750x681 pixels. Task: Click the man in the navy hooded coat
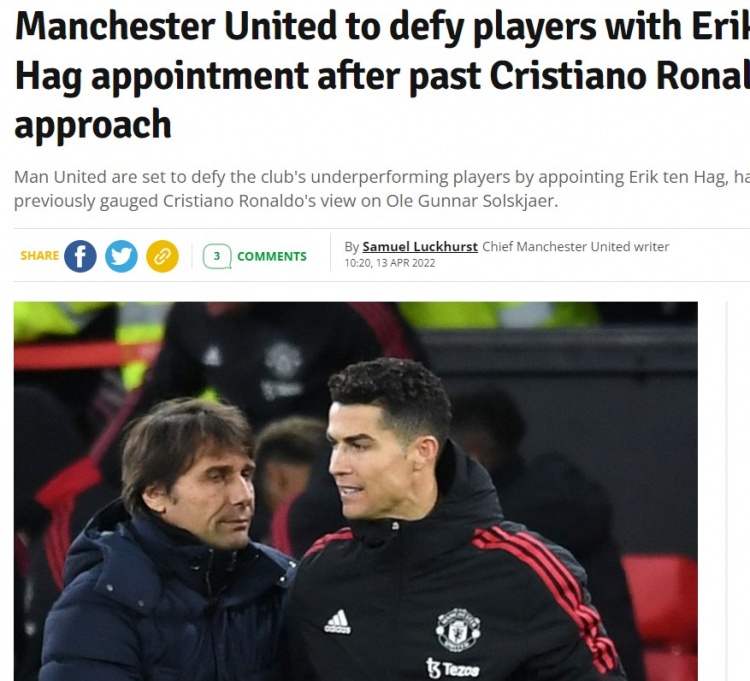163,545
